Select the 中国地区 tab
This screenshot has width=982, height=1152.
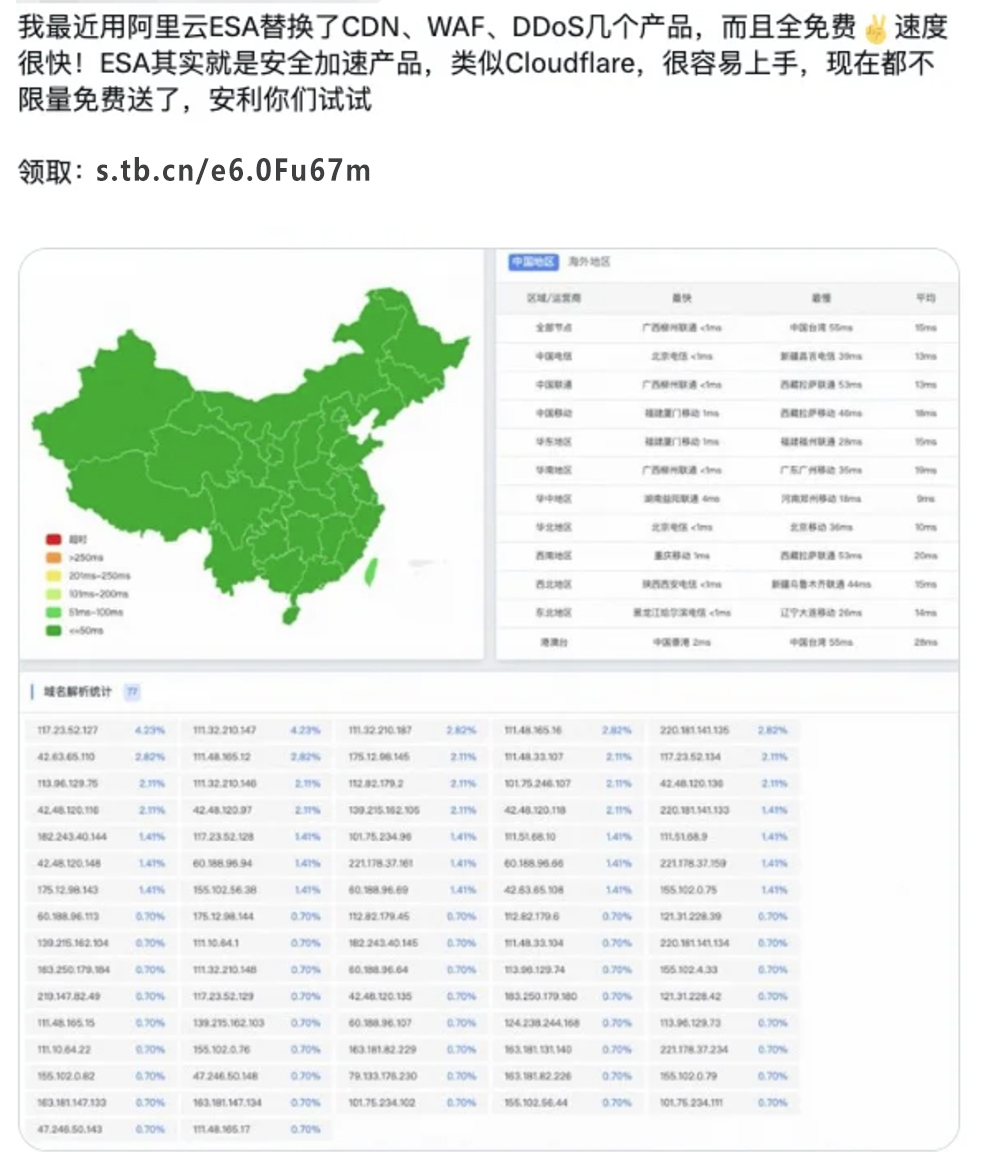[532, 262]
